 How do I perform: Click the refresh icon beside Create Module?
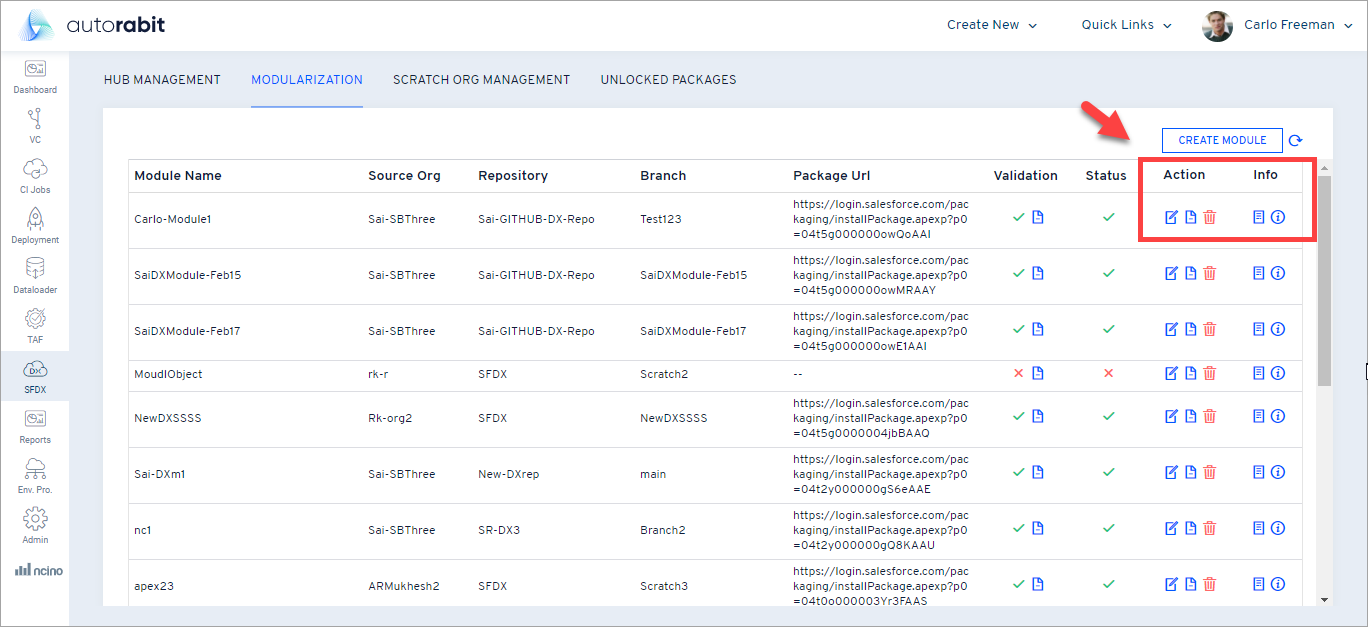1296,140
